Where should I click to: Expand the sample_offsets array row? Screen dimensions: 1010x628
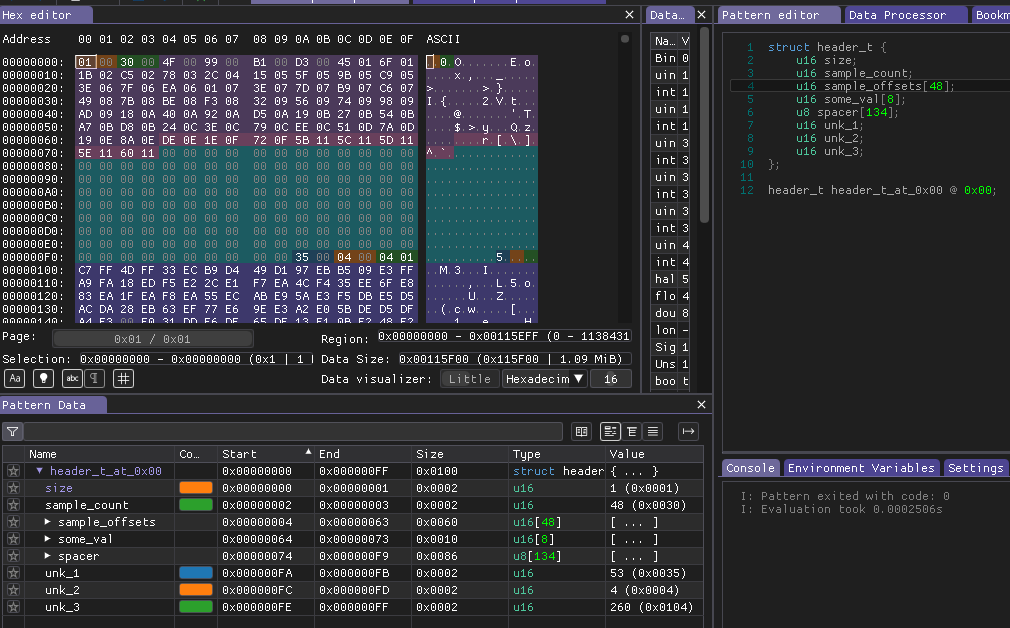tap(48, 522)
